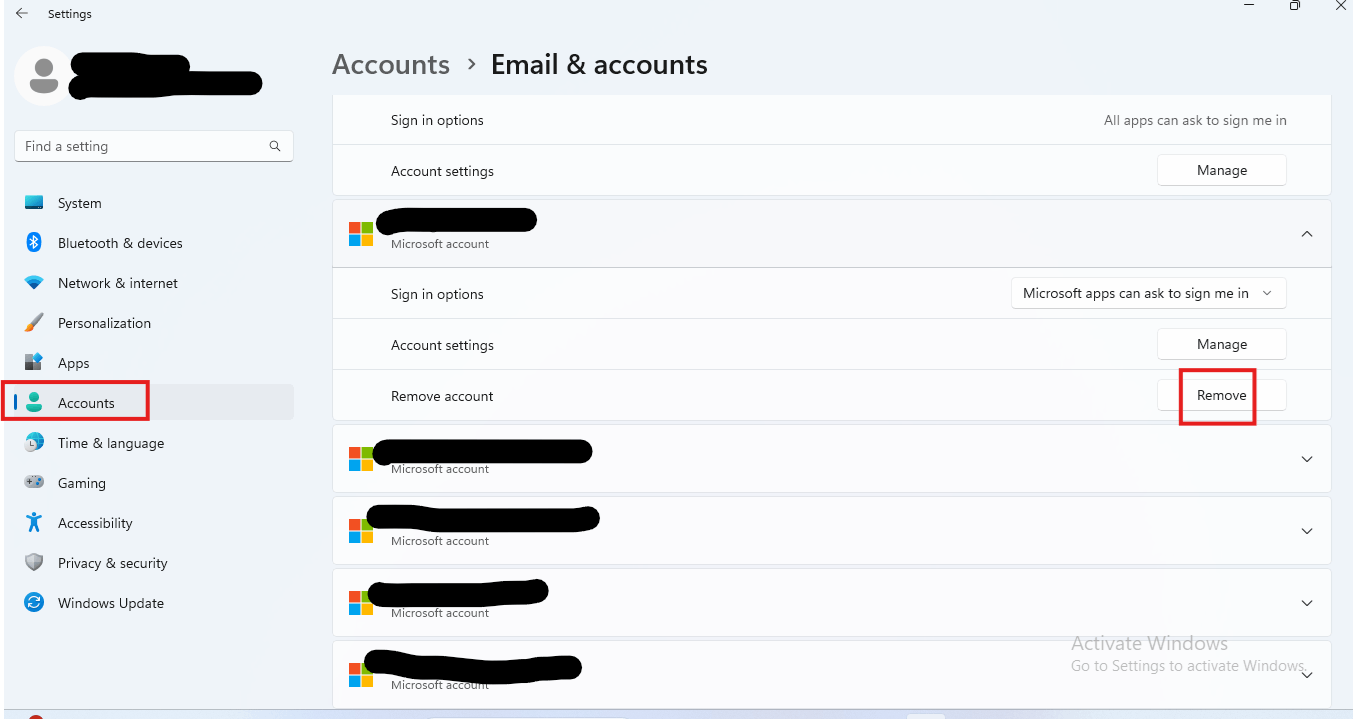Collapse the expanded Microsoft account section
Screen dimensions: 1354x720
point(1306,233)
